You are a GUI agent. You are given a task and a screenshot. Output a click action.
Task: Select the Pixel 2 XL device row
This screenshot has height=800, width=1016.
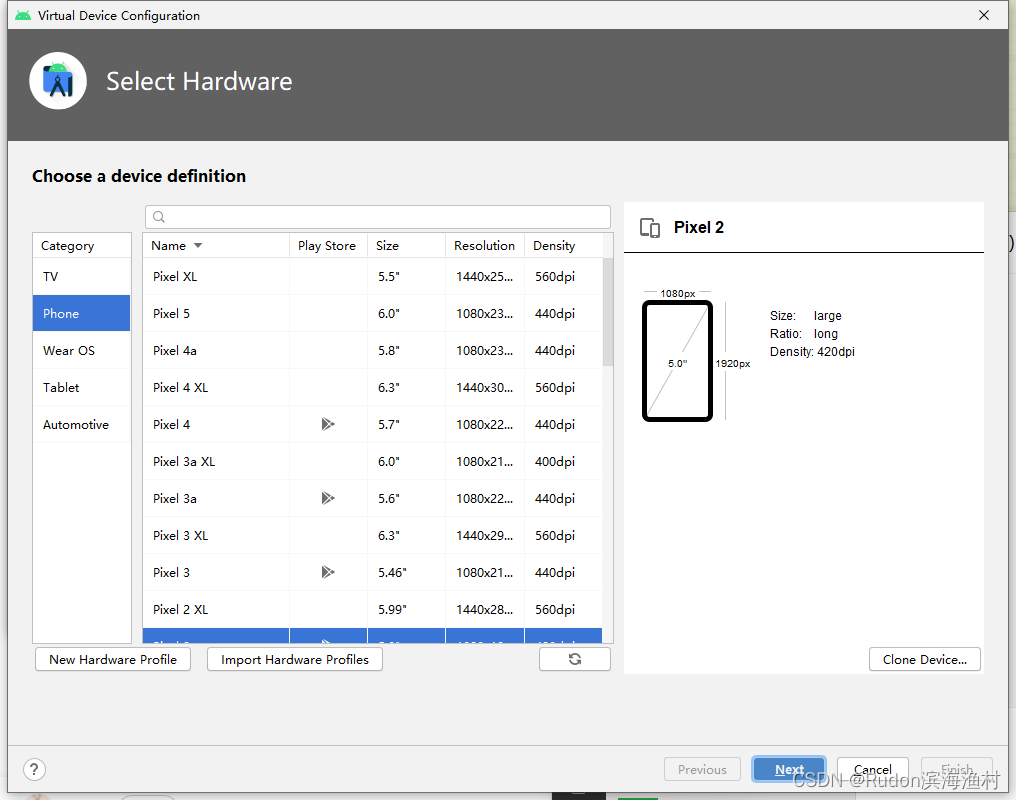coord(373,609)
